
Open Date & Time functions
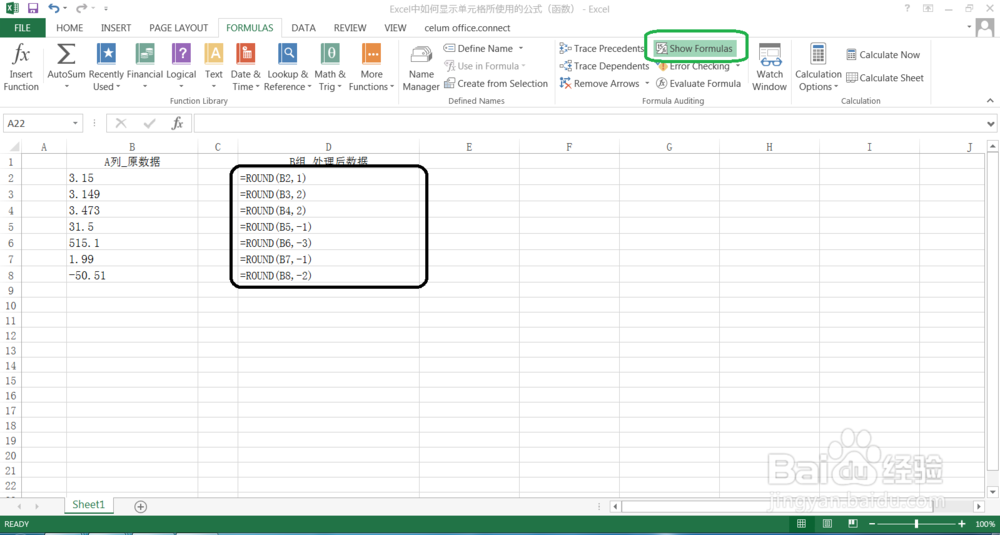(x=246, y=68)
